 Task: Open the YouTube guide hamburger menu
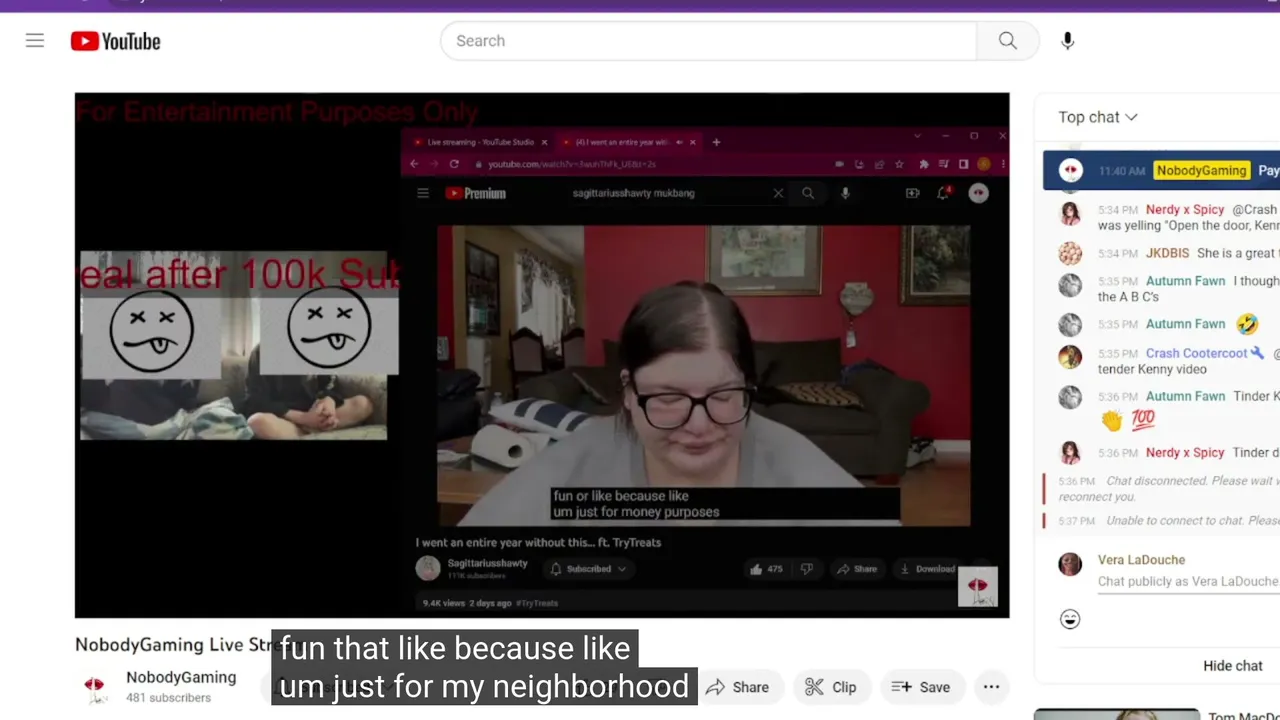[x=35, y=41]
